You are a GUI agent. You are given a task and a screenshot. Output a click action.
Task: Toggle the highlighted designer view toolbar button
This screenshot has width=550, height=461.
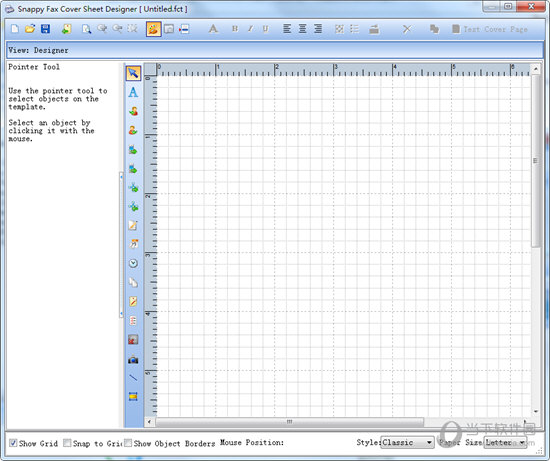[x=154, y=29]
